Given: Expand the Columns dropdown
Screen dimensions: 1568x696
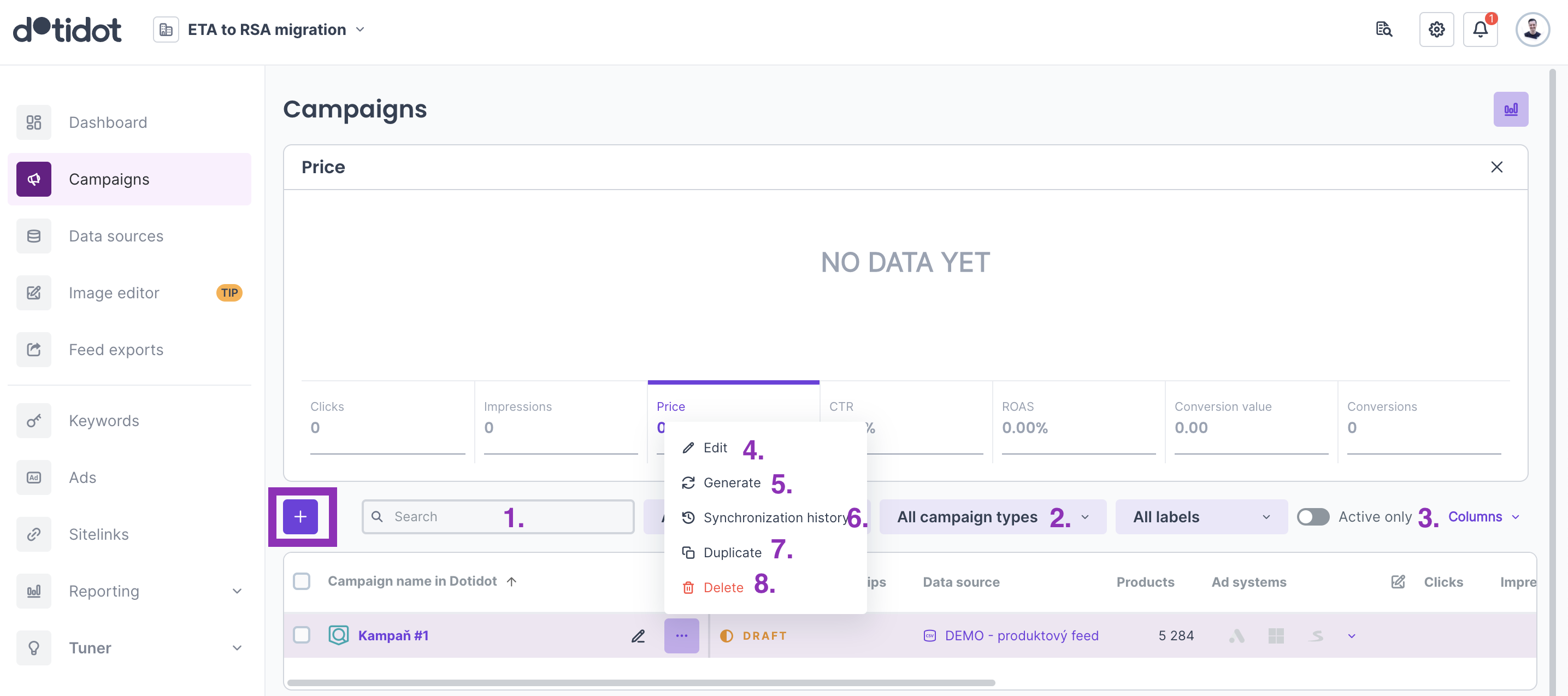Looking at the screenshot, I should 1483,516.
